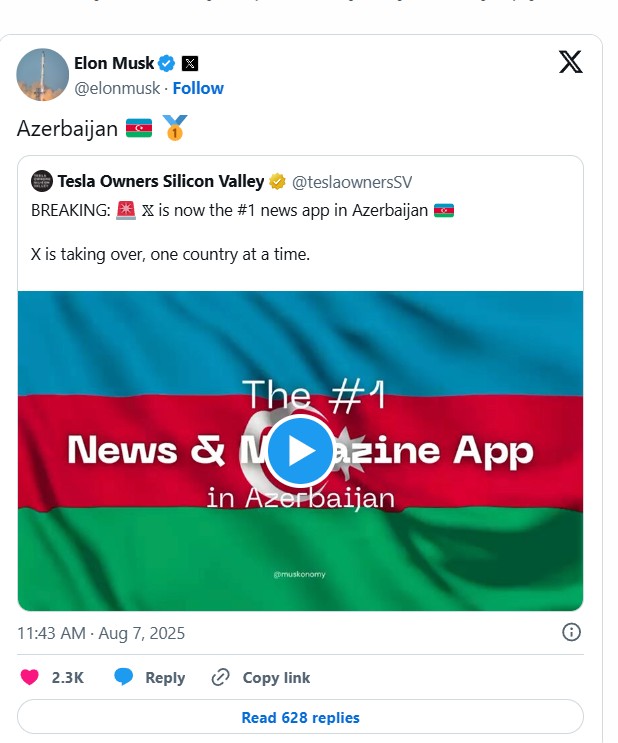Image resolution: width=618 pixels, height=743 pixels.
Task: Open Tesla Owners Silicon Valley account name
Action: coord(161,181)
